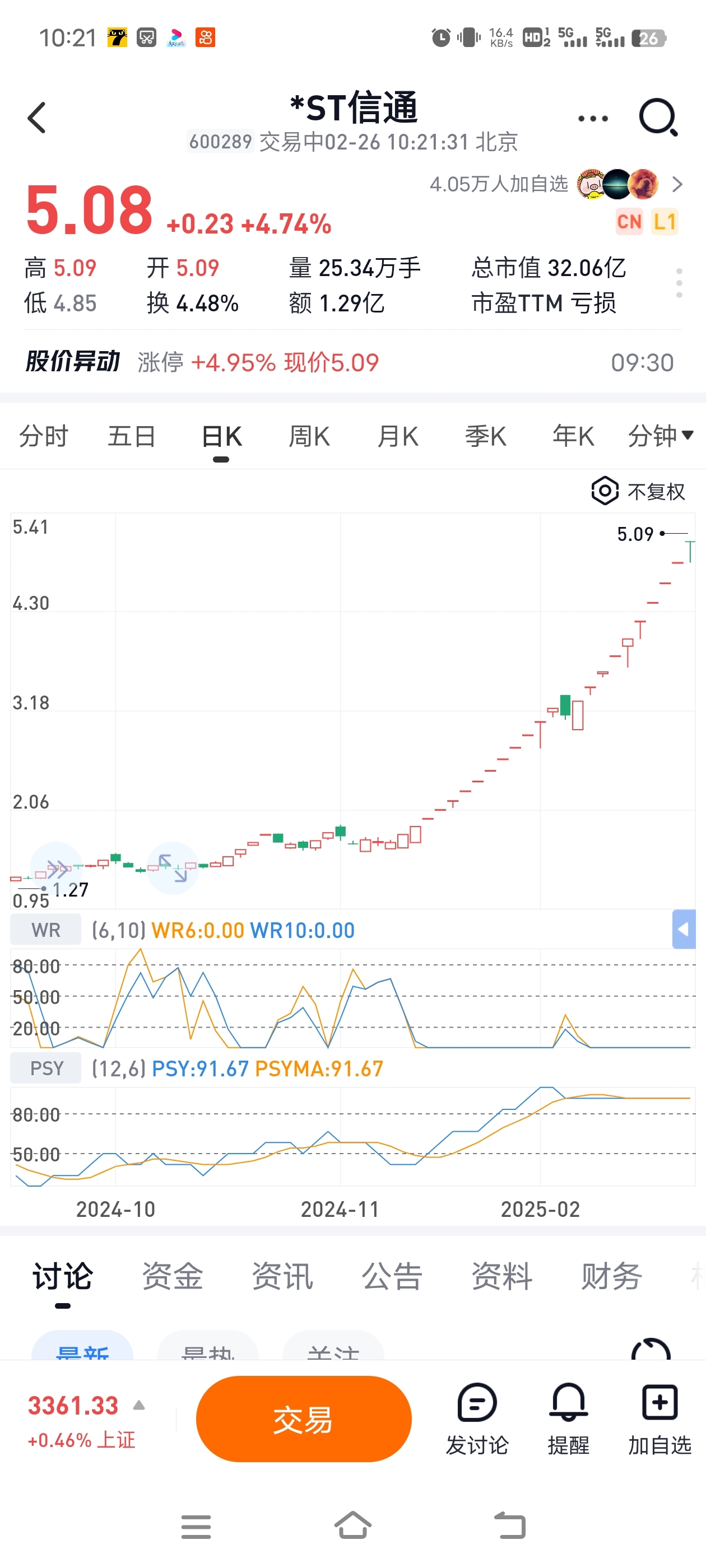Switch to the 分时 intraday tab
706x1568 pixels.
pyautogui.click(x=44, y=436)
